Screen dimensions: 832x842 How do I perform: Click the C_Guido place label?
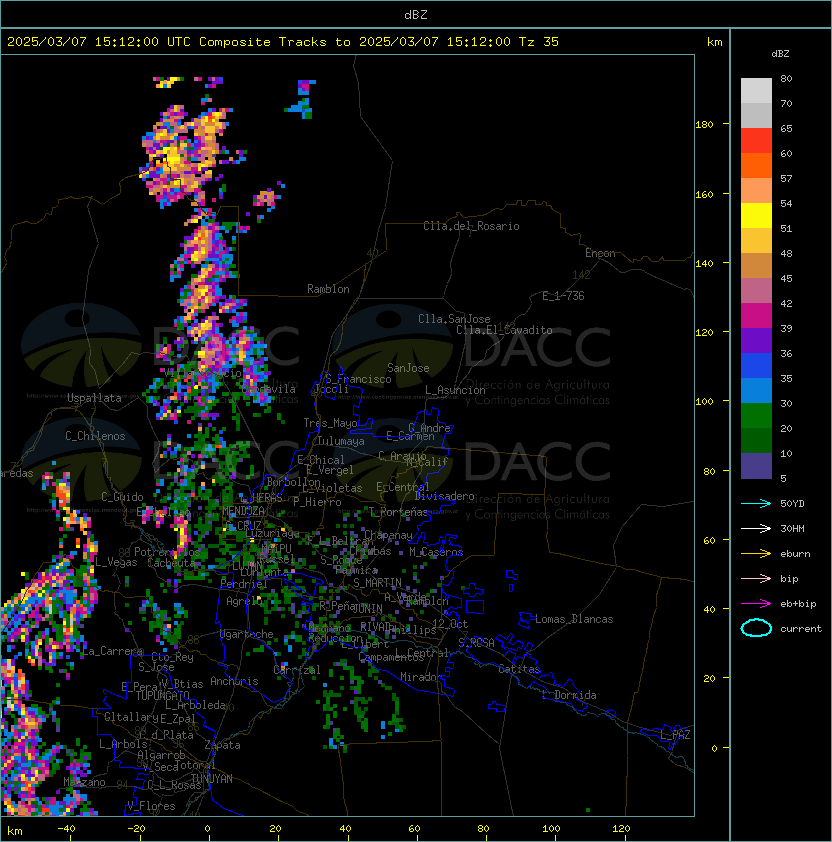pos(122,497)
